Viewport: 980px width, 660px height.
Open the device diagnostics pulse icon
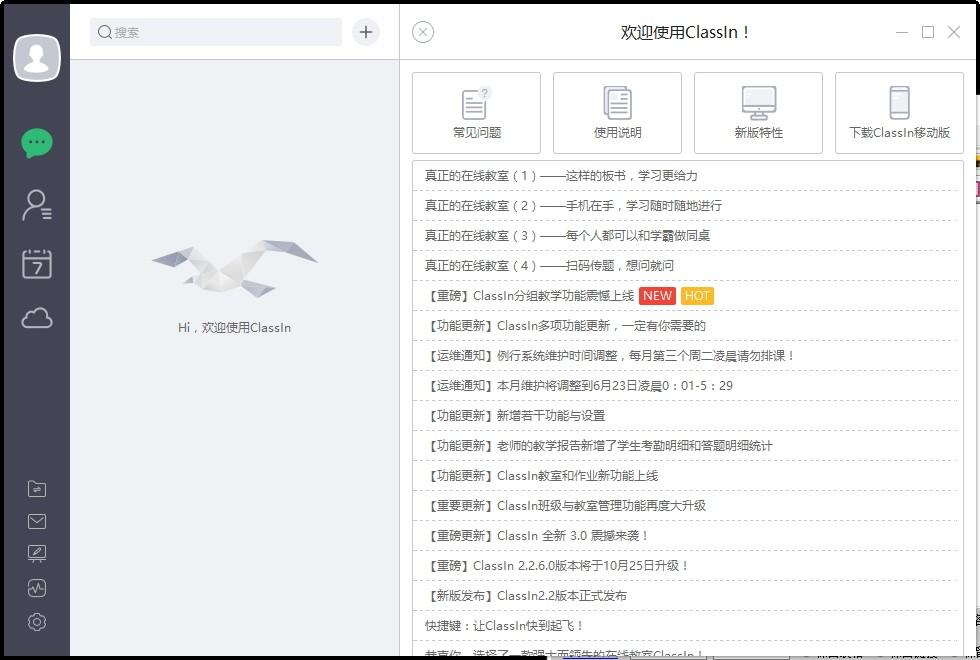click(x=37, y=588)
